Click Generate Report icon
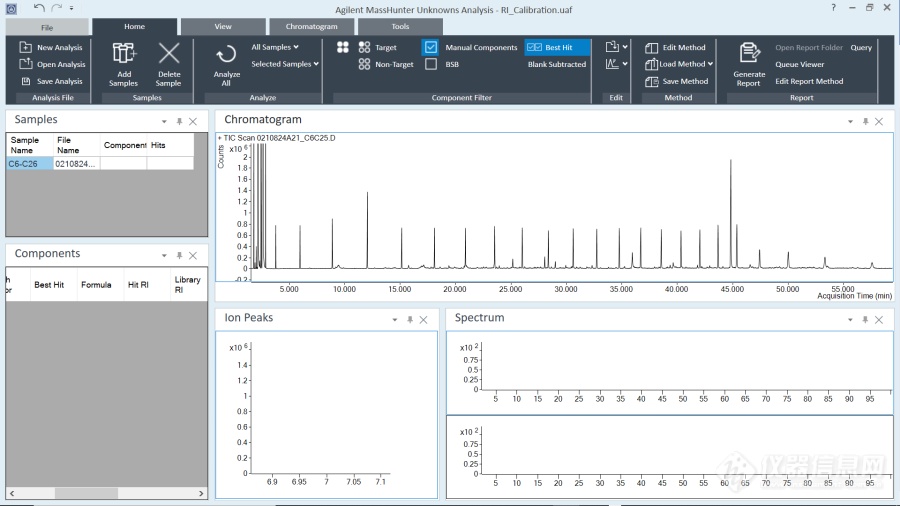 coord(749,53)
